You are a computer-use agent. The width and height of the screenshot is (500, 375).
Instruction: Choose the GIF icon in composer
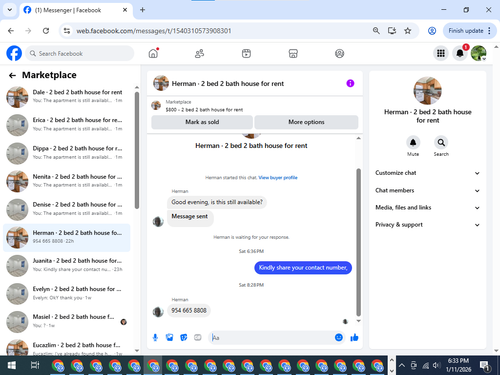pos(198,338)
